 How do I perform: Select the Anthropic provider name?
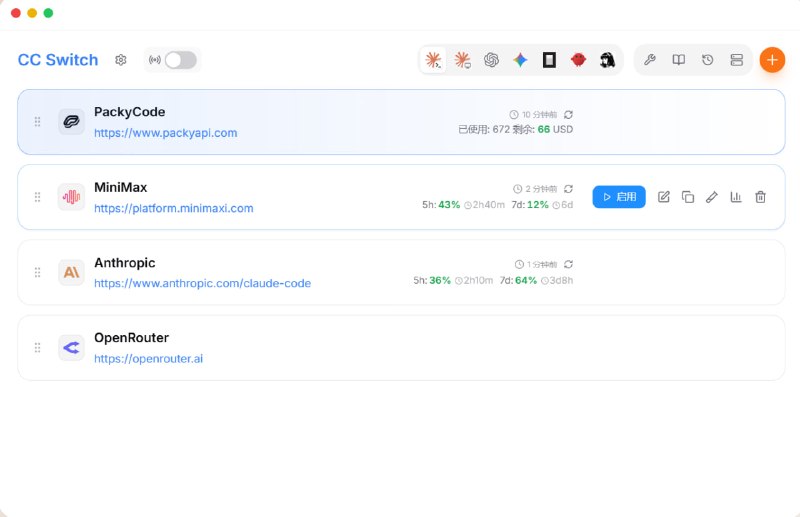click(124, 263)
